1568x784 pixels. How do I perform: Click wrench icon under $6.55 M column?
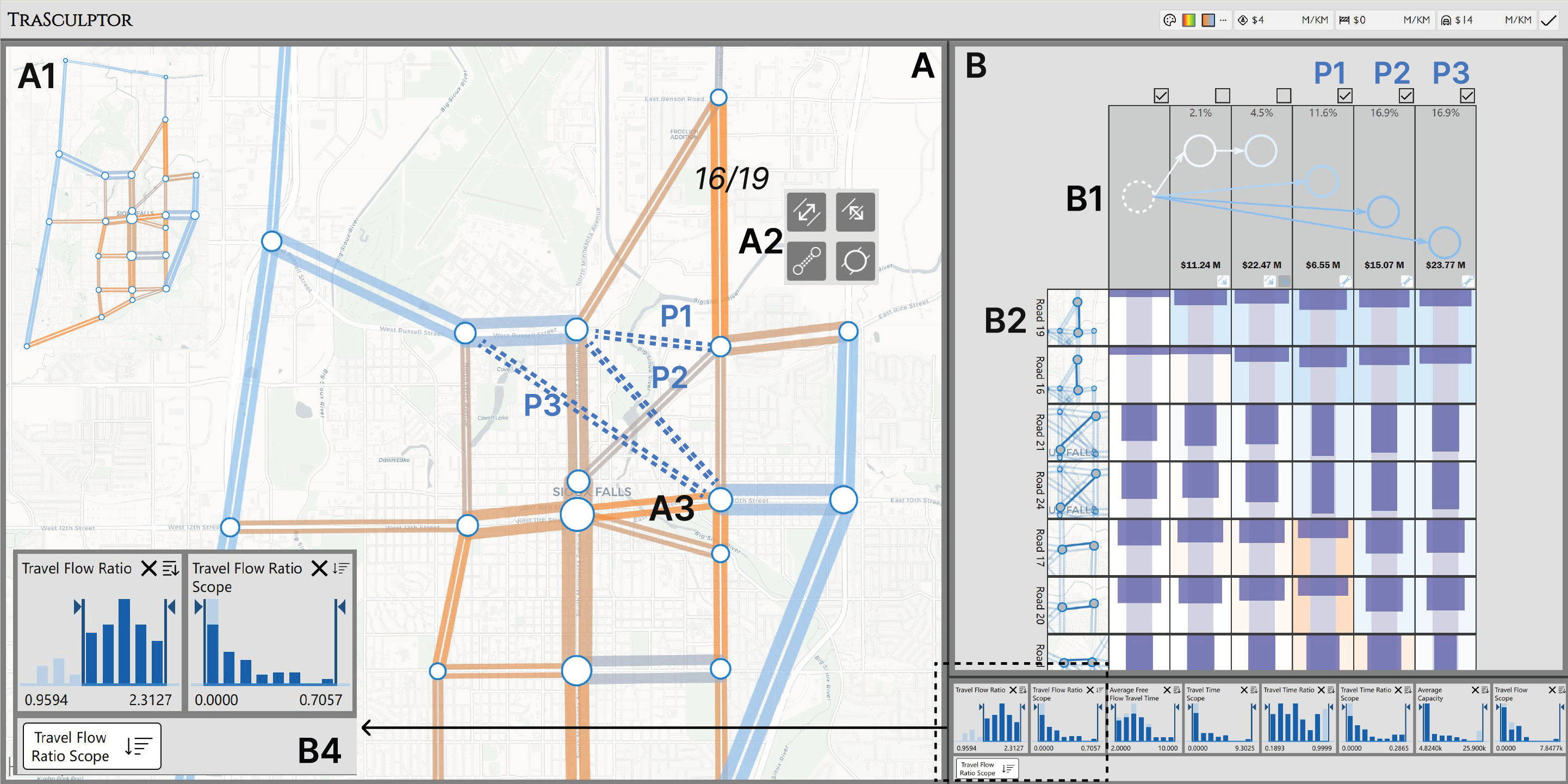(x=1345, y=281)
